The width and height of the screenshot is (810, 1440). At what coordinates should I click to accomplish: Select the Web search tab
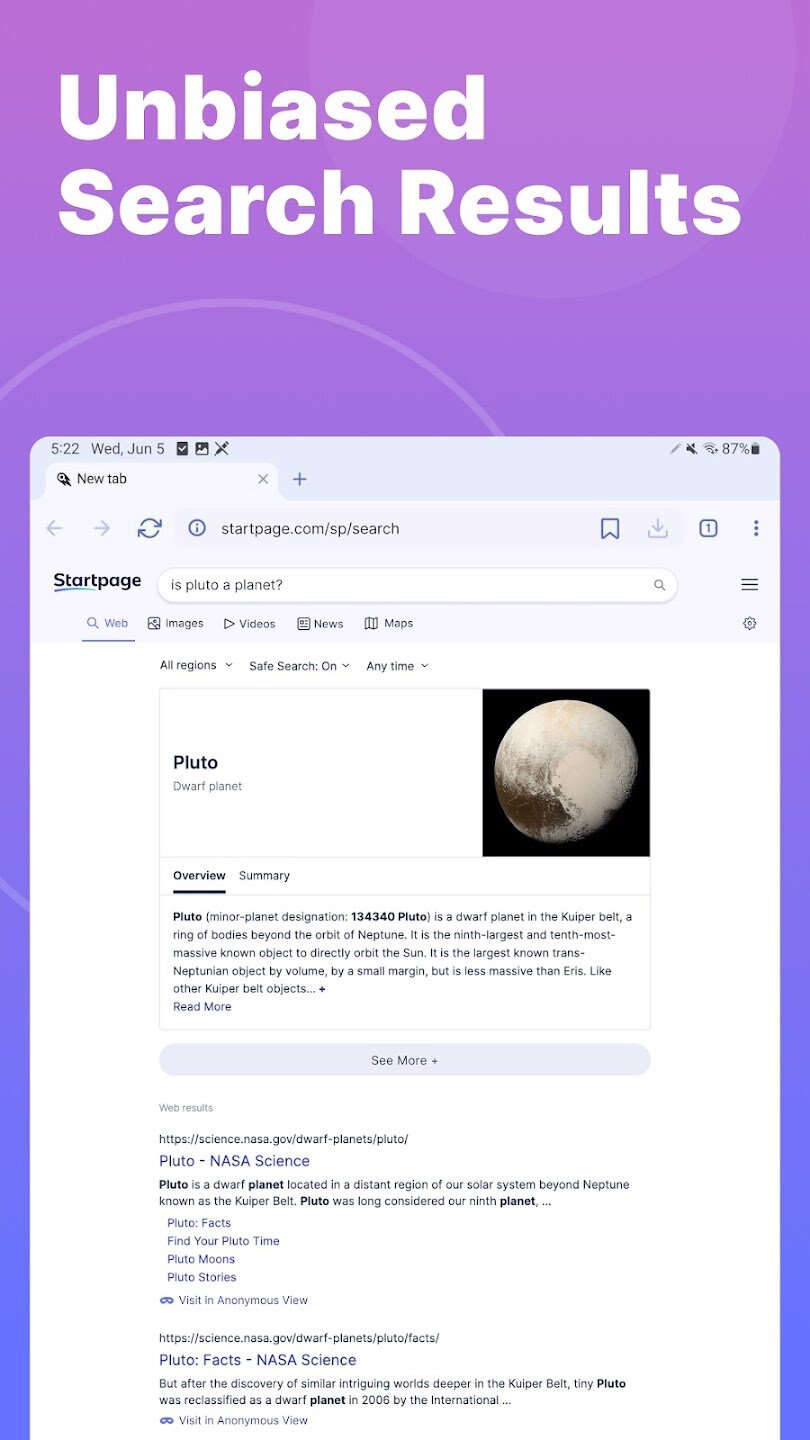108,623
